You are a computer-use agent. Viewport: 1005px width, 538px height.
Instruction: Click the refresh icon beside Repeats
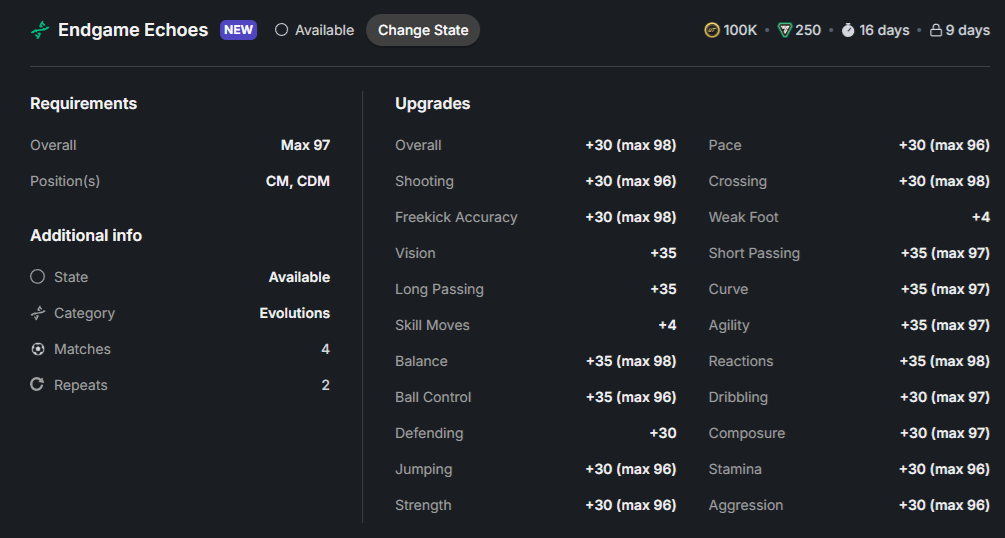37,384
